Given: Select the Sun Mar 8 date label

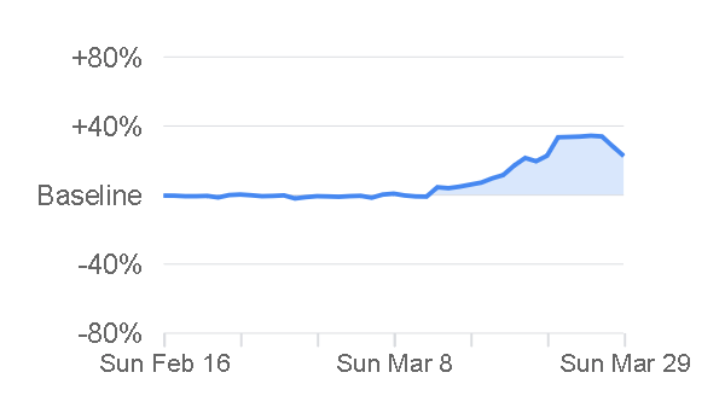Looking at the screenshot, I should (395, 363).
